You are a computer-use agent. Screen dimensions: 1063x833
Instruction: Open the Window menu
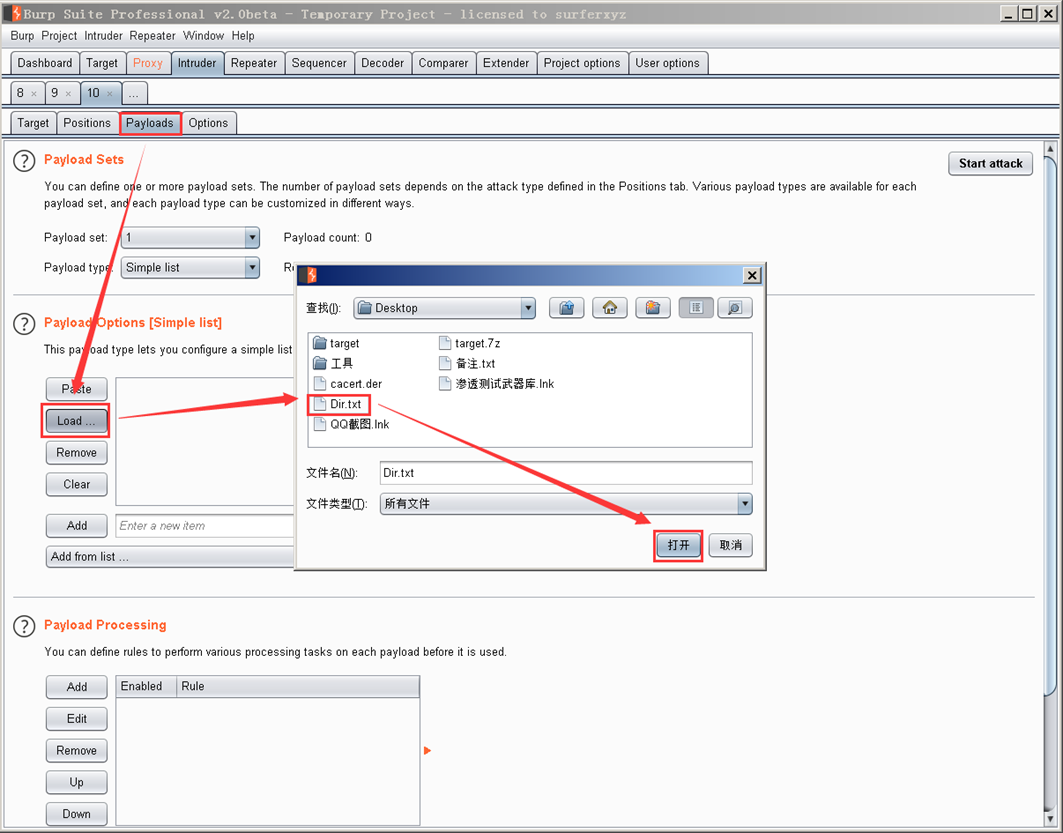pyautogui.click(x=203, y=36)
